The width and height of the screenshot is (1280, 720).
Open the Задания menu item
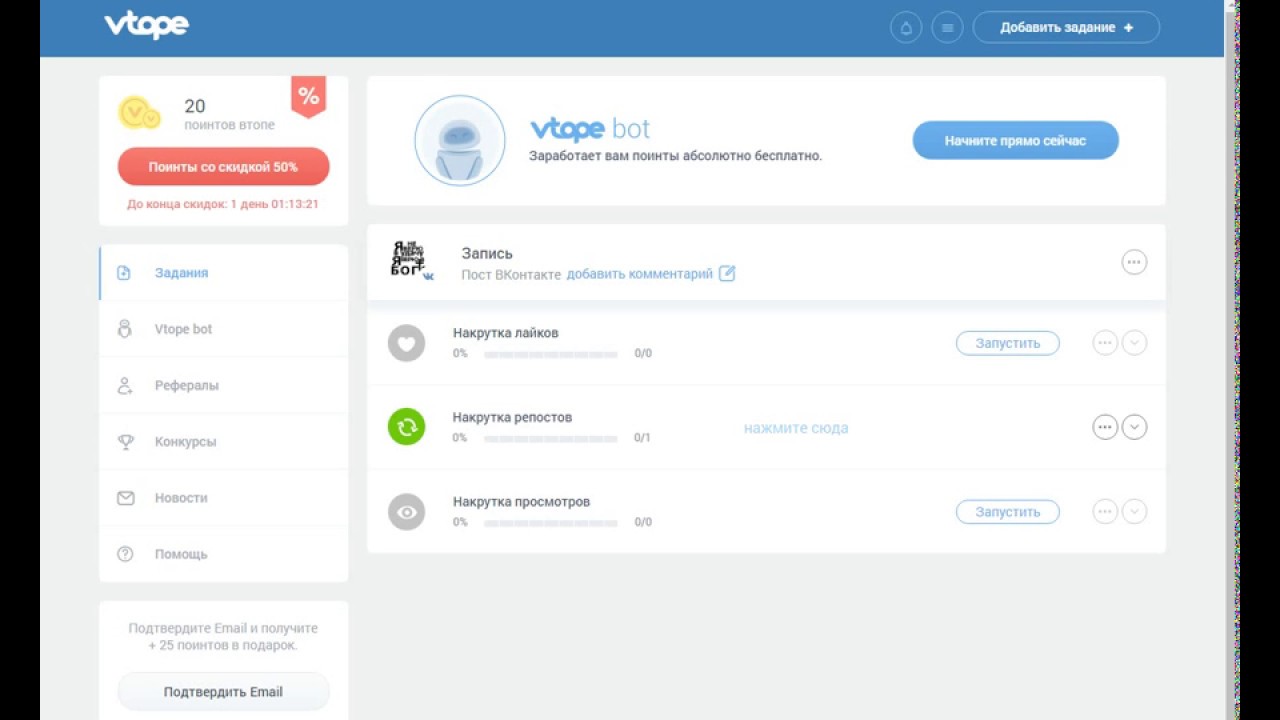[224, 273]
